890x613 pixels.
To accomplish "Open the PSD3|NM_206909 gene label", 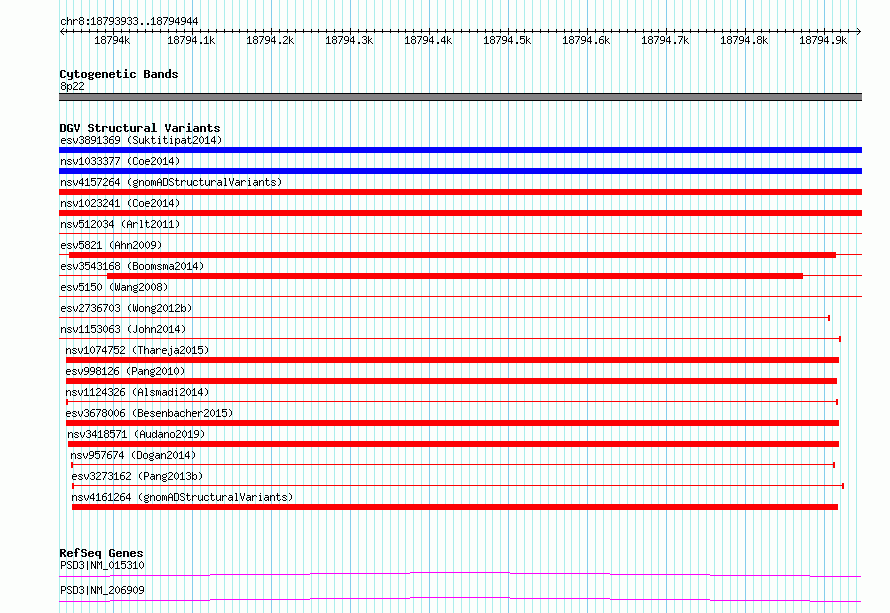I will pyautogui.click(x=102, y=590).
